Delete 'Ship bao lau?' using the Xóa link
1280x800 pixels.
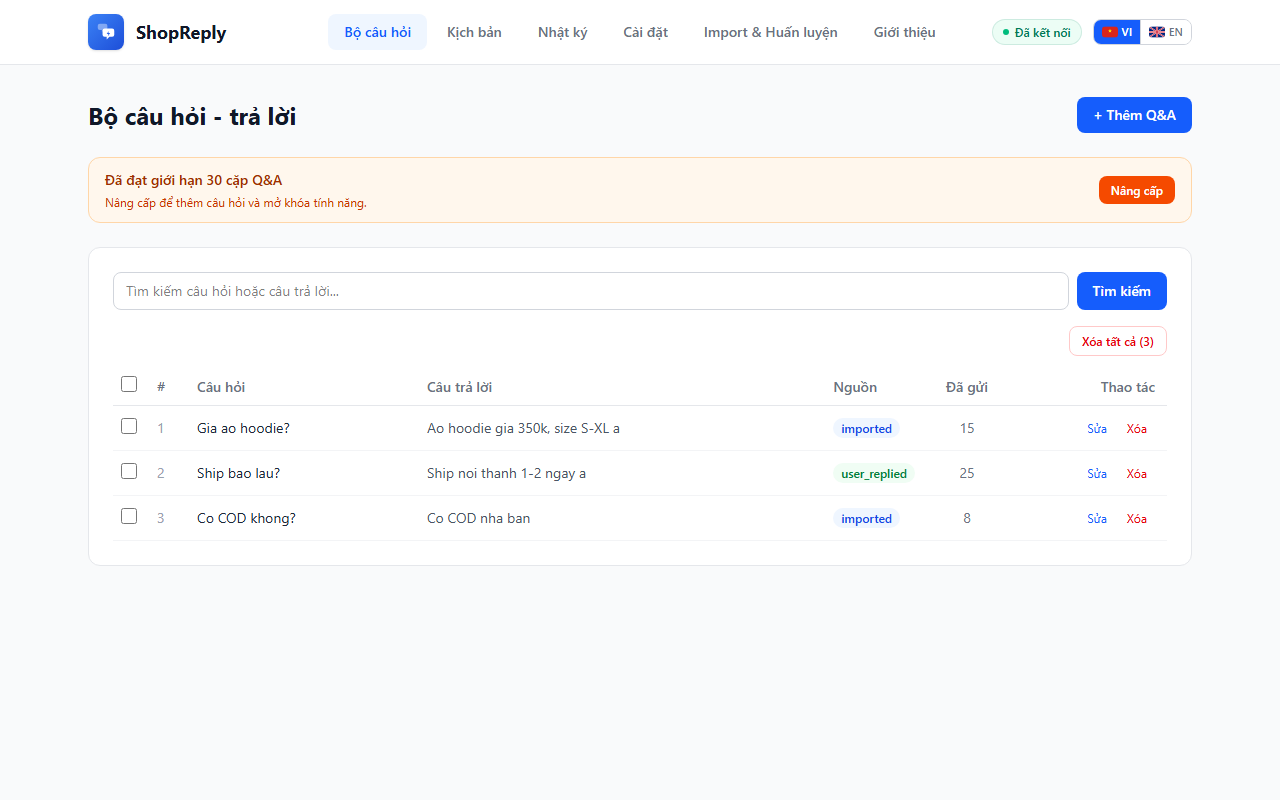(1136, 473)
